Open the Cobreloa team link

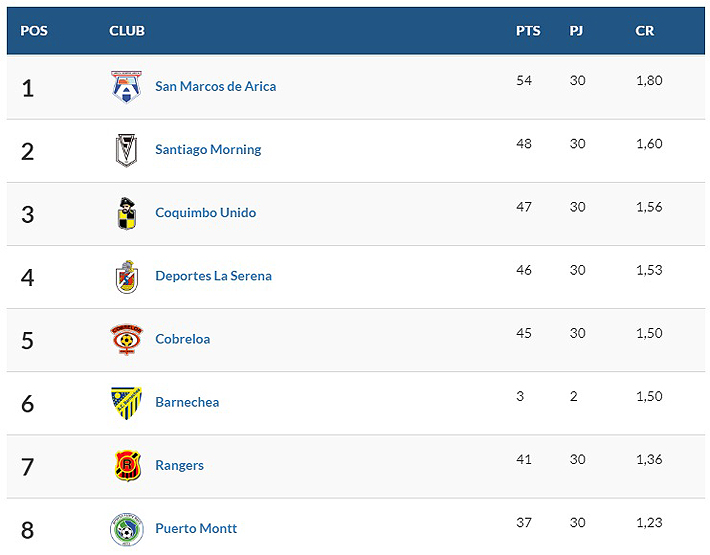click(x=182, y=339)
